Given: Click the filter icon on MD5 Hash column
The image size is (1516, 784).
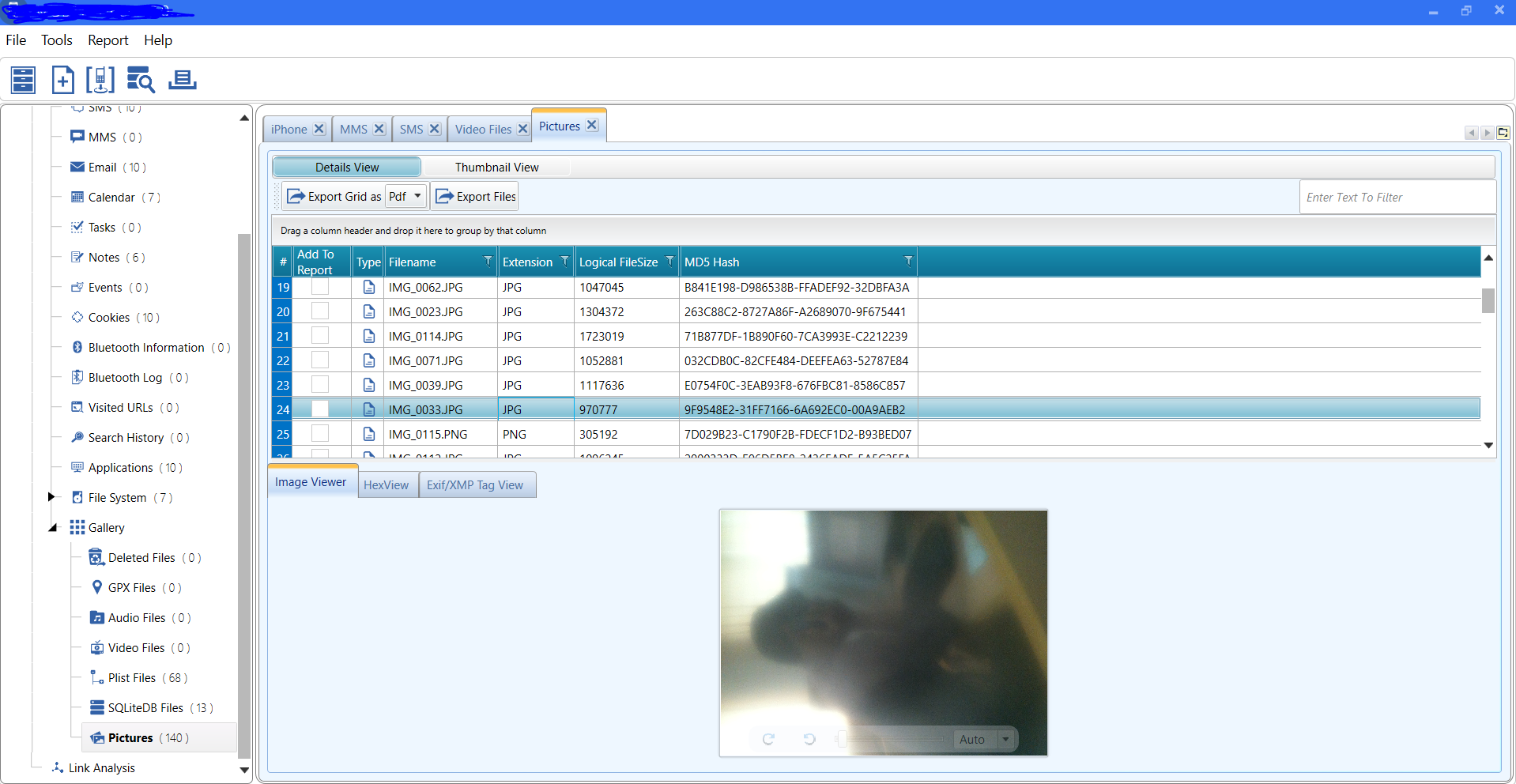Looking at the screenshot, I should [x=908, y=262].
